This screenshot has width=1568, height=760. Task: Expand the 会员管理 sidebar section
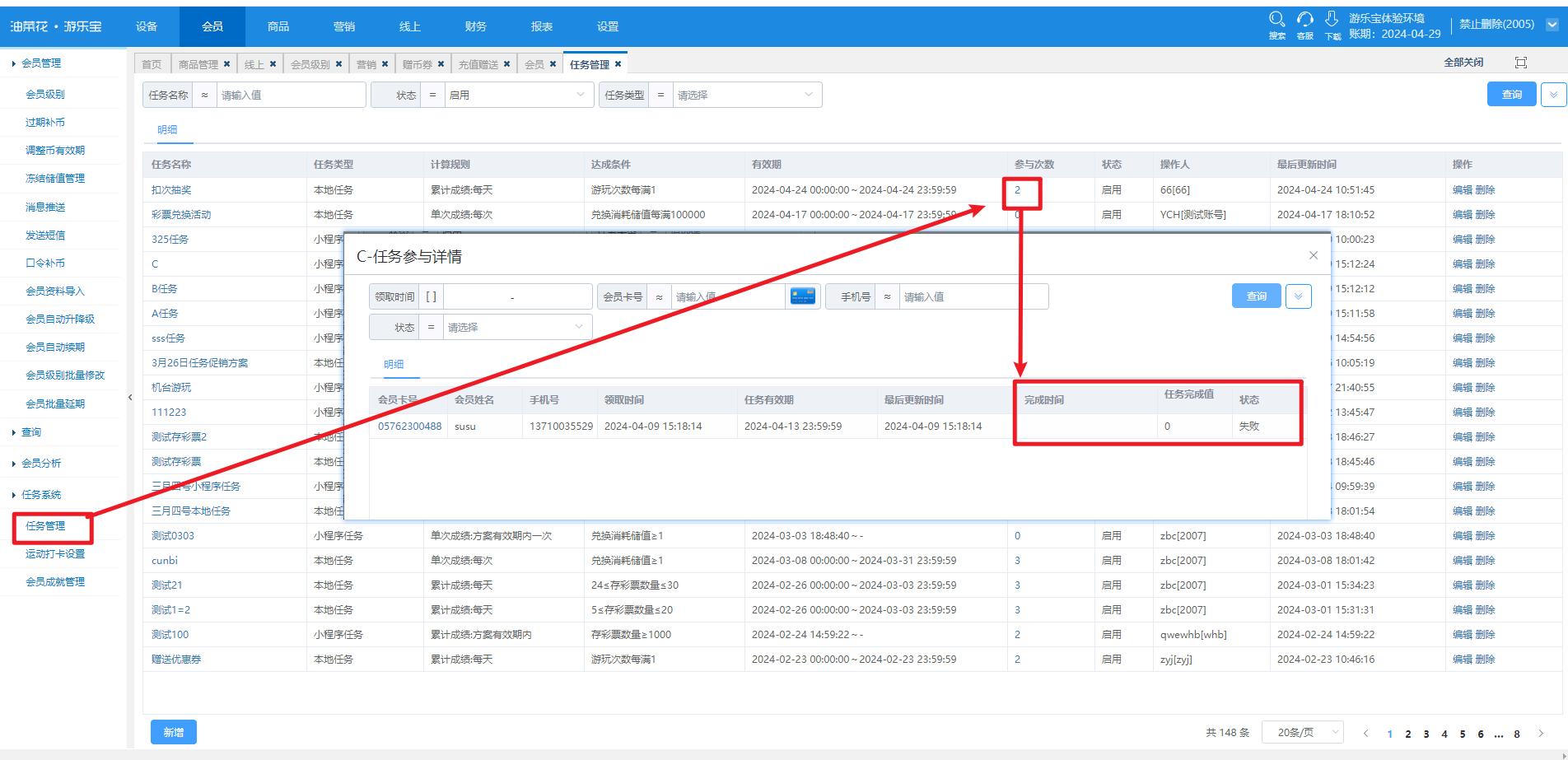pyautogui.click(x=40, y=63)
